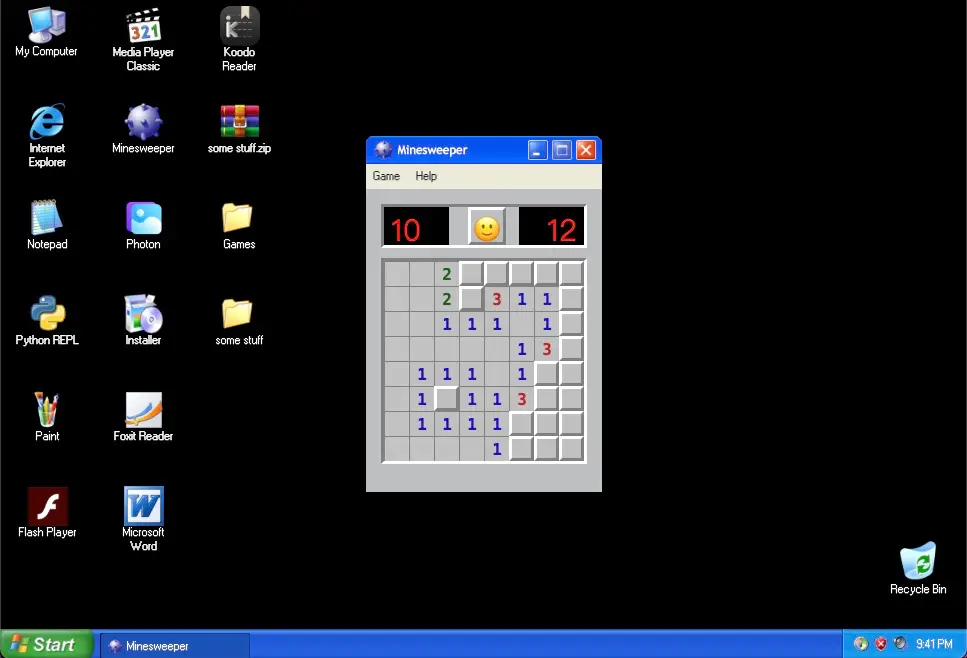Click the Internet Explorer desktop icon

(47, 136)
